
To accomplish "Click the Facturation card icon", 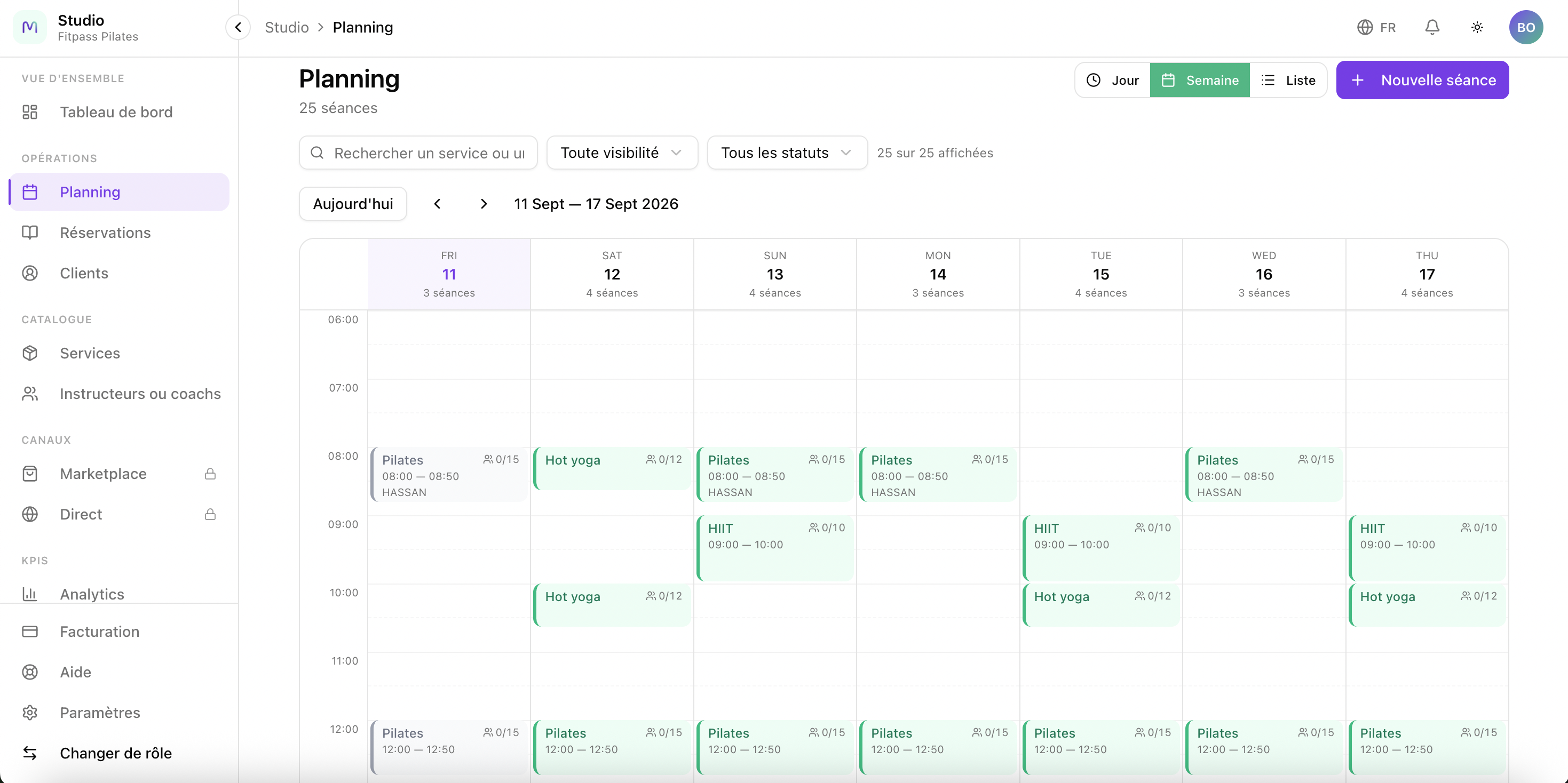I will [x=30, y=632].
